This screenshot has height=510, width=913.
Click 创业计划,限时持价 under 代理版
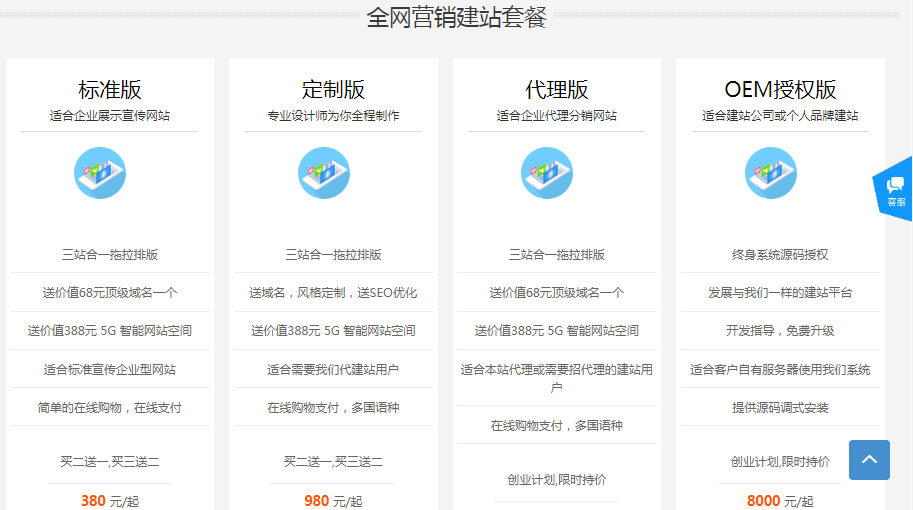[x=557, y=479]
